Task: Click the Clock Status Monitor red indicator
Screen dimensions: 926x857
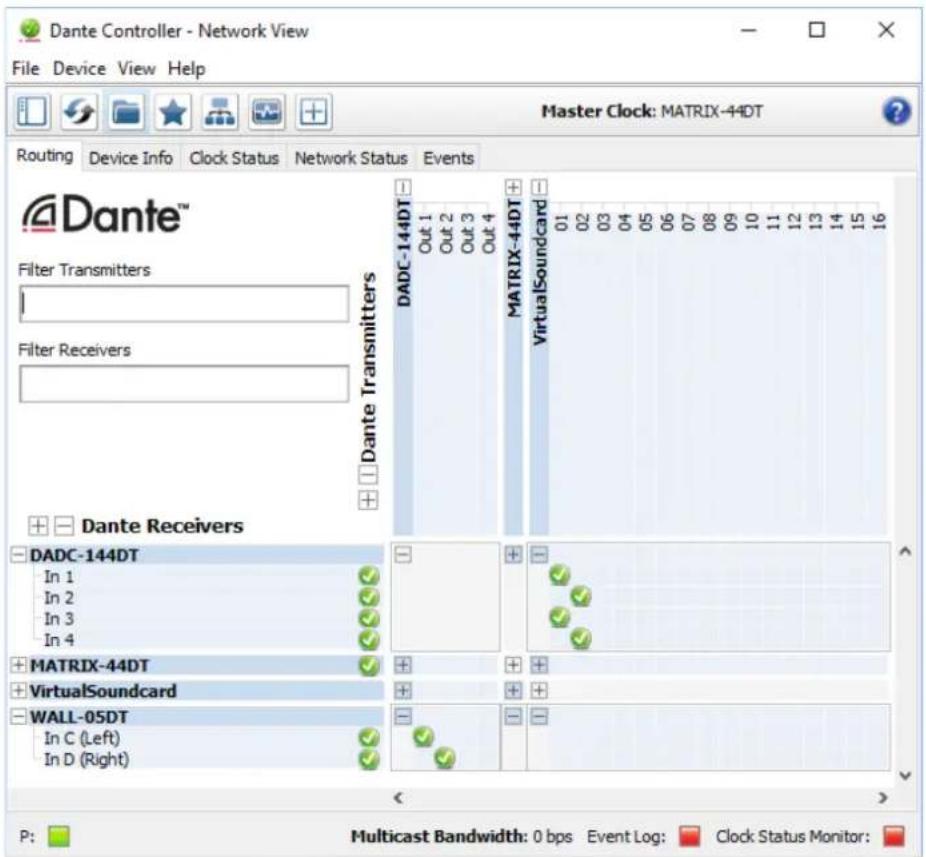Action: pyautogui.click(x=894, y=836)
